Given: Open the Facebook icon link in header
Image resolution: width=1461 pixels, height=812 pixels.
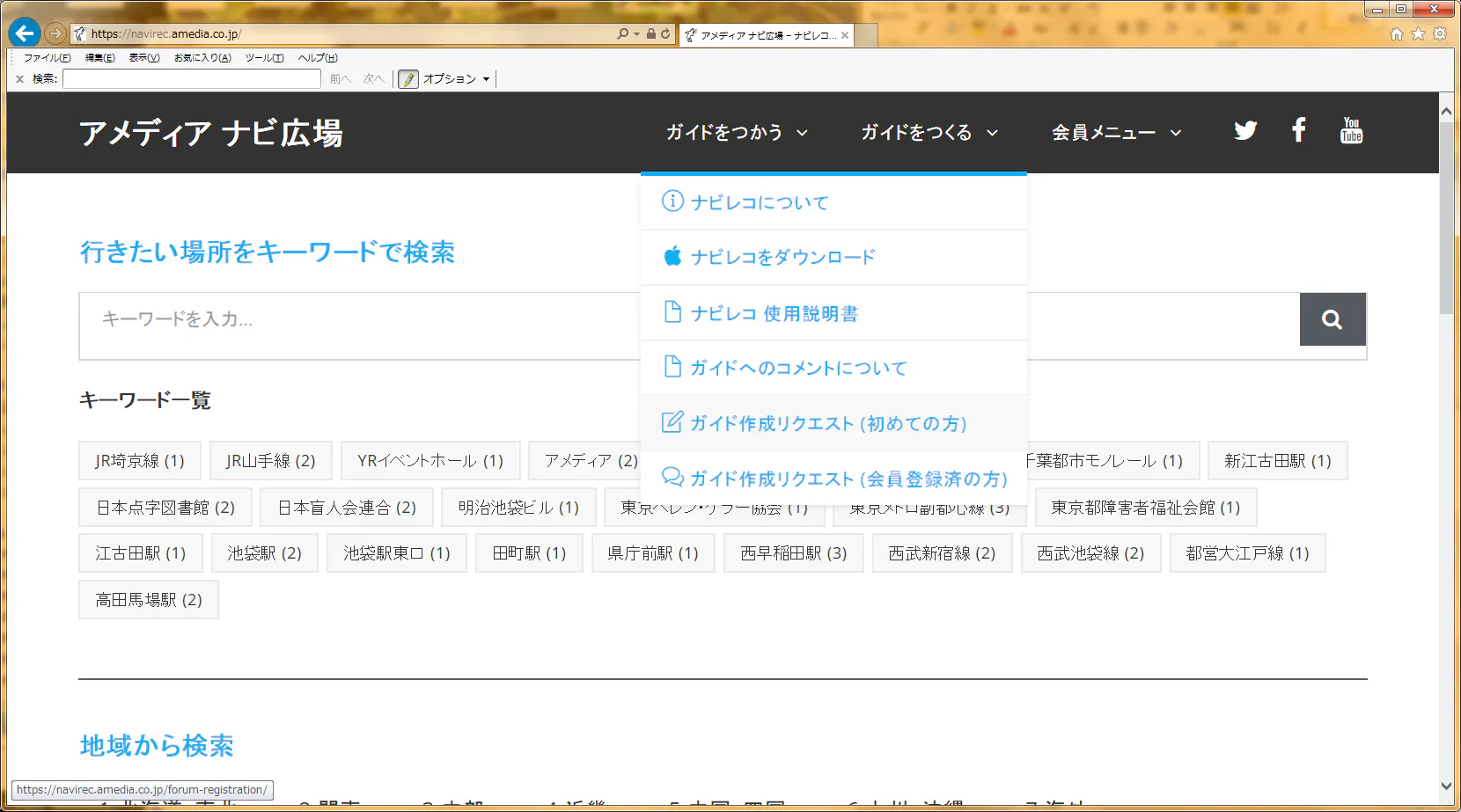Looking at the screenshot, I should click(1298, 131).
